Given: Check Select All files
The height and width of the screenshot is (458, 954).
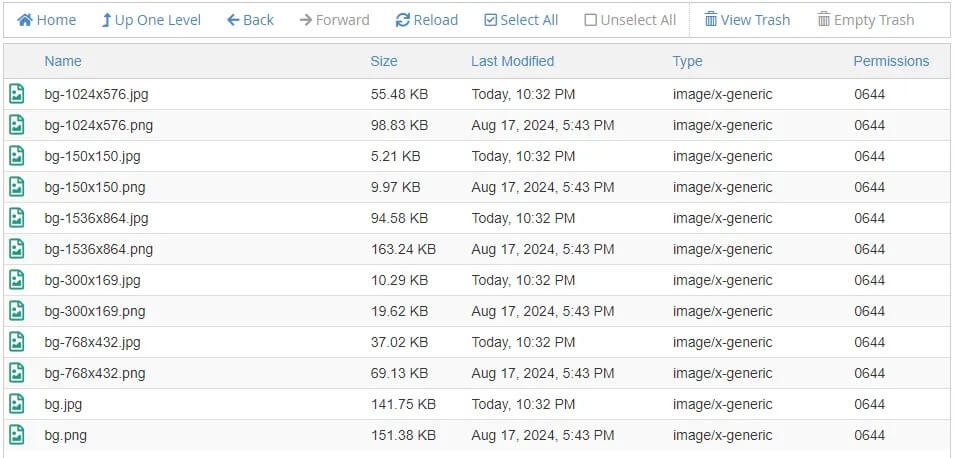Looking at the screenshot, I should click(x=521, y=20).
